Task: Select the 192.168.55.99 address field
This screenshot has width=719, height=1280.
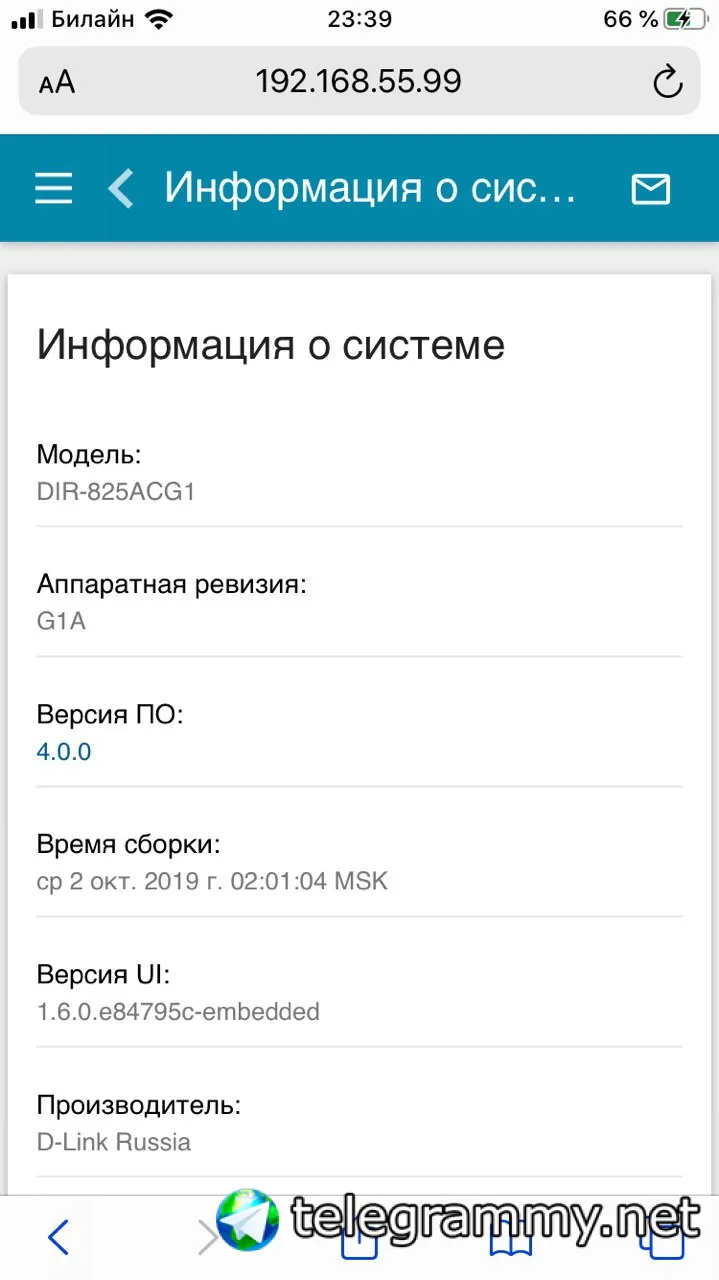Action: [359, 82]
